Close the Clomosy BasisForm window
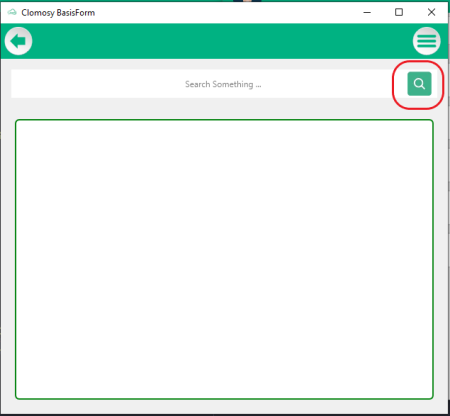 coord(431,12)
